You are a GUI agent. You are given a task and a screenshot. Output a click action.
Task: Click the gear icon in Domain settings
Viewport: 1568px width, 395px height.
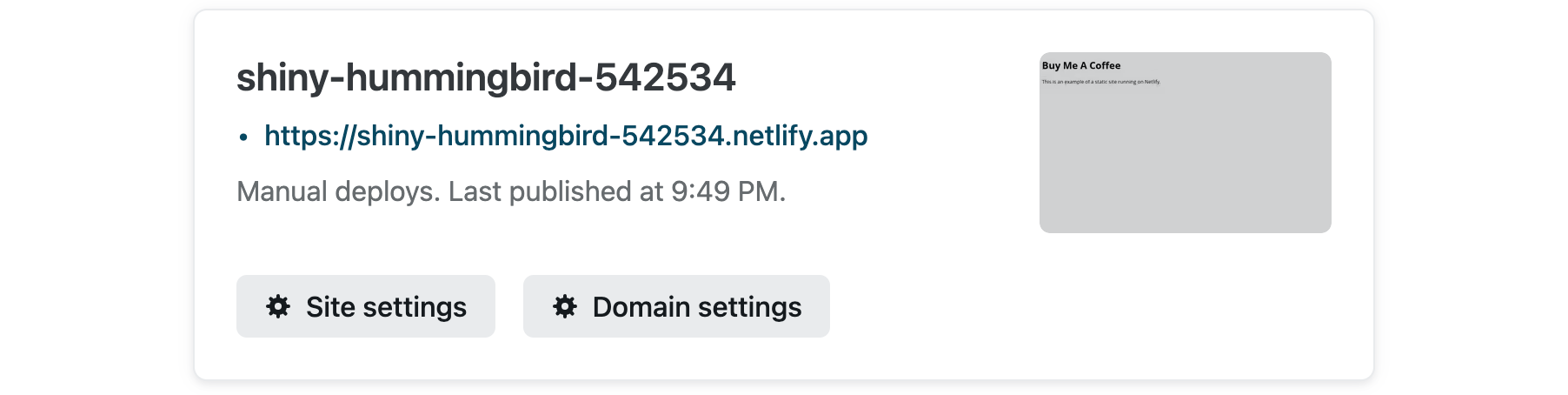point(565,306)
